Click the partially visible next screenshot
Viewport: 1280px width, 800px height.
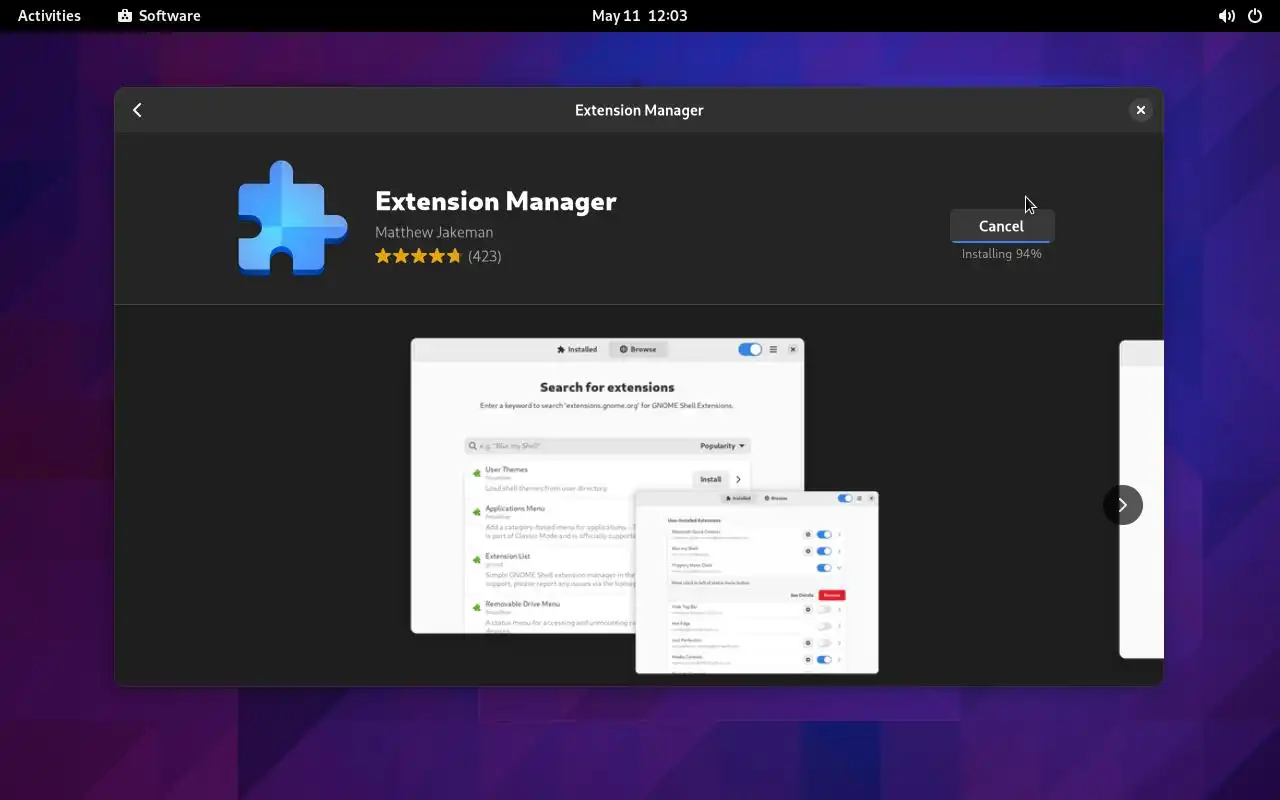[1141, 499]
